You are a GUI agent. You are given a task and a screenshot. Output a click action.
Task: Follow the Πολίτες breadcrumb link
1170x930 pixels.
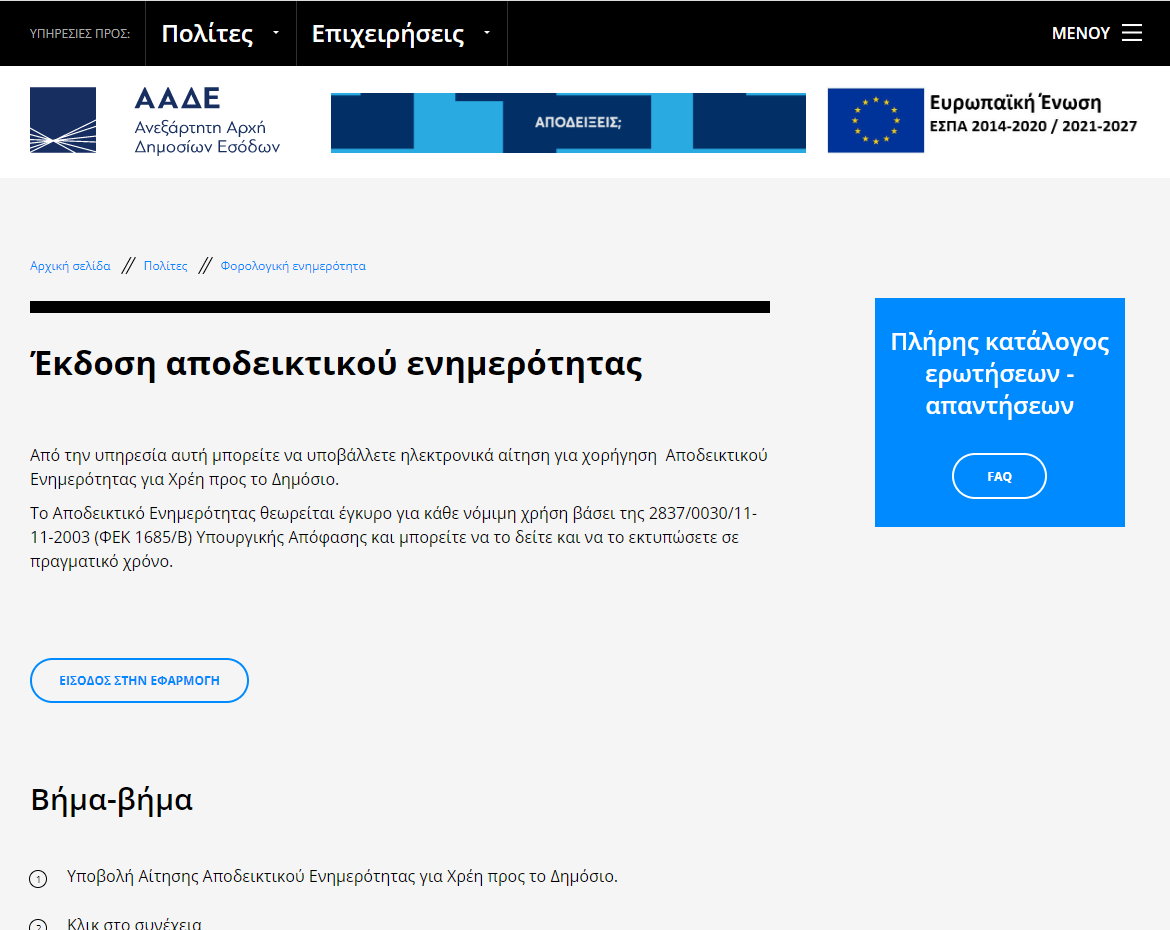tap(166, 266)
